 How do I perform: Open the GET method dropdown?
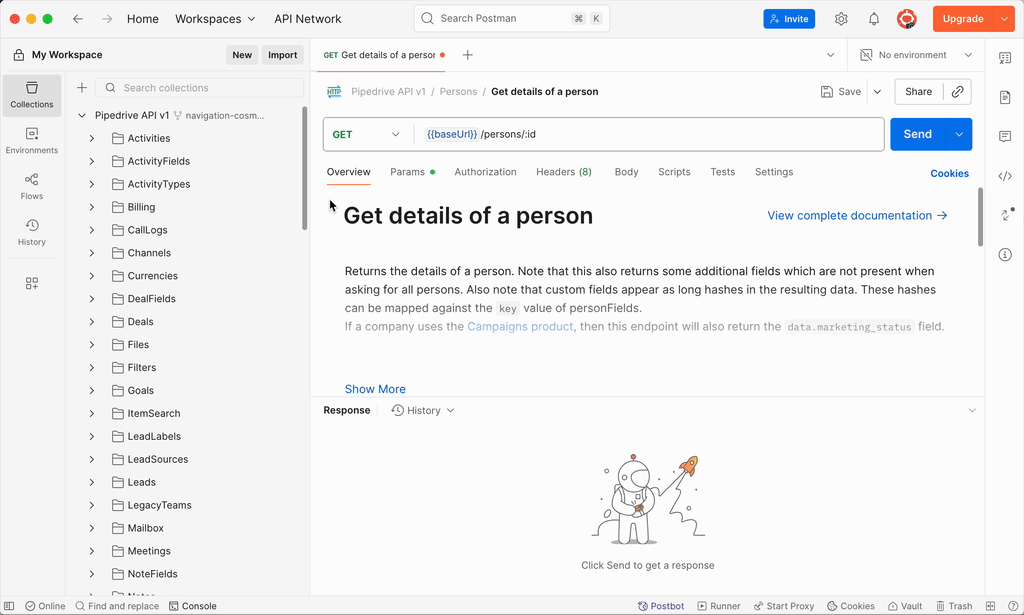tap(366, 134)
